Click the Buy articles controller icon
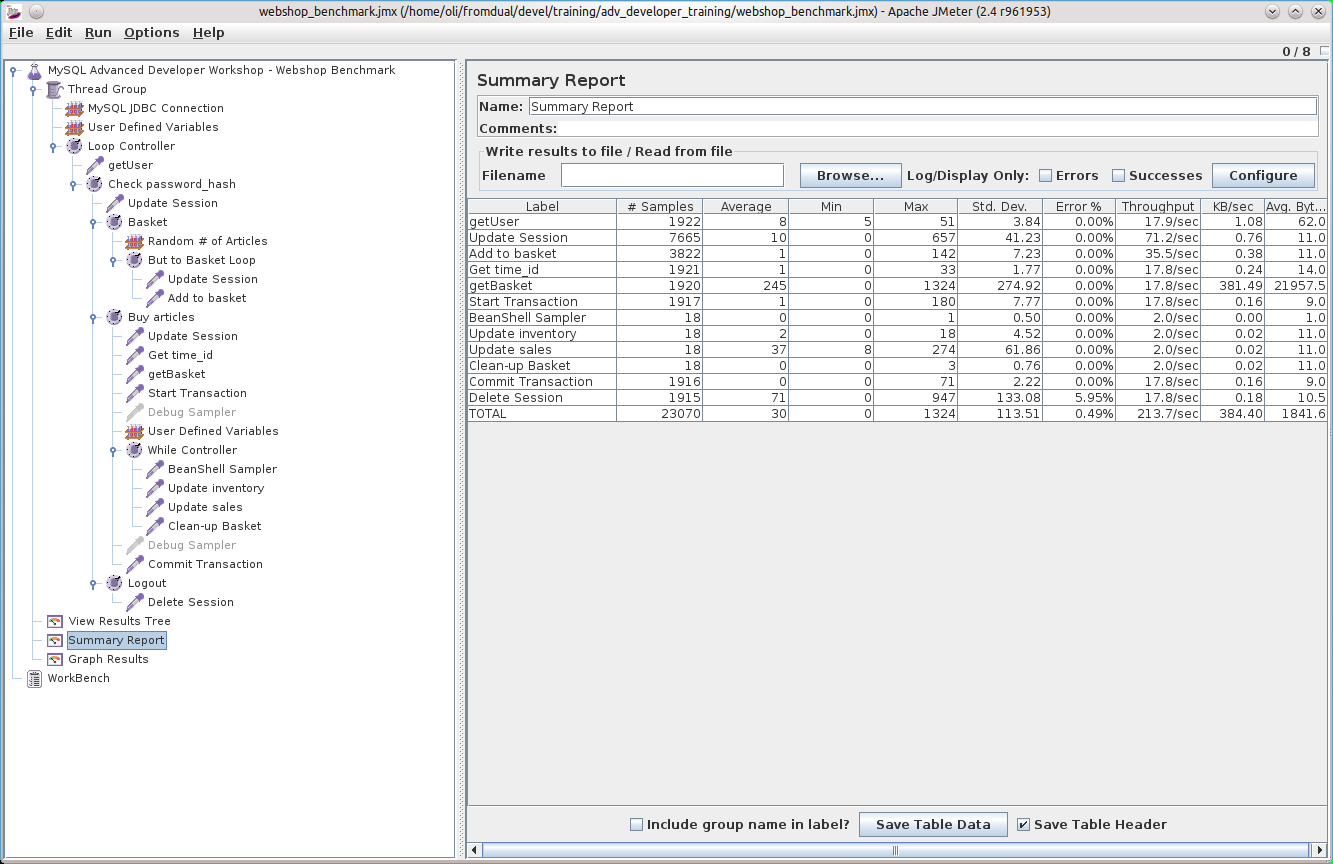1333x864 pixels. (x=115, y=317)
